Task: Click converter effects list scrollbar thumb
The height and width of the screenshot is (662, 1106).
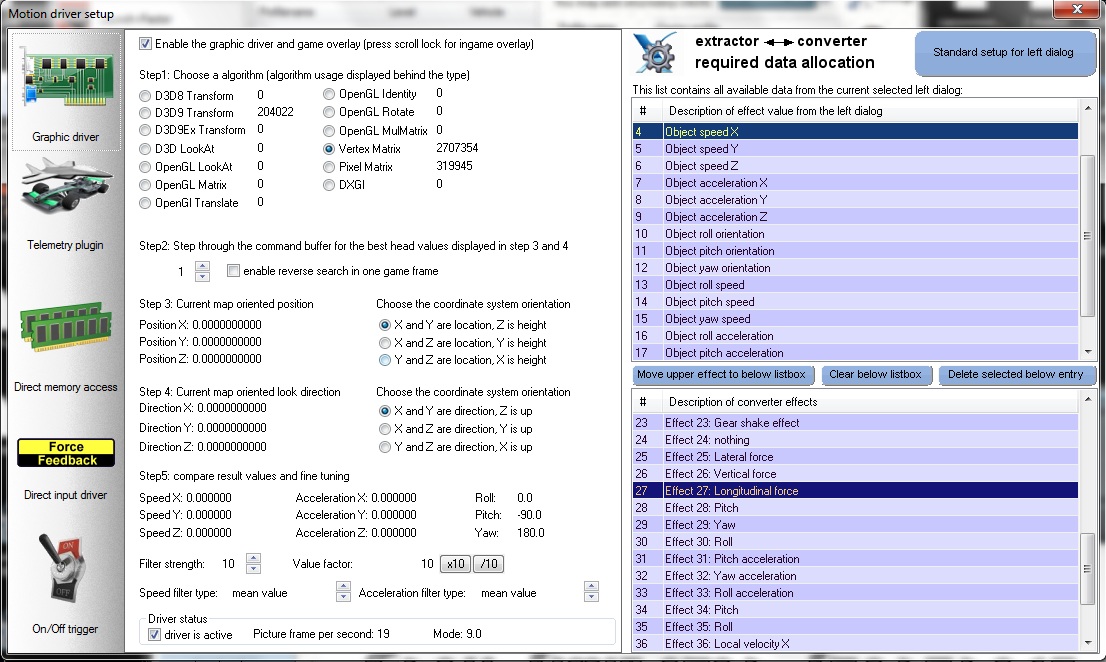Action: [x=1087, y=568]
